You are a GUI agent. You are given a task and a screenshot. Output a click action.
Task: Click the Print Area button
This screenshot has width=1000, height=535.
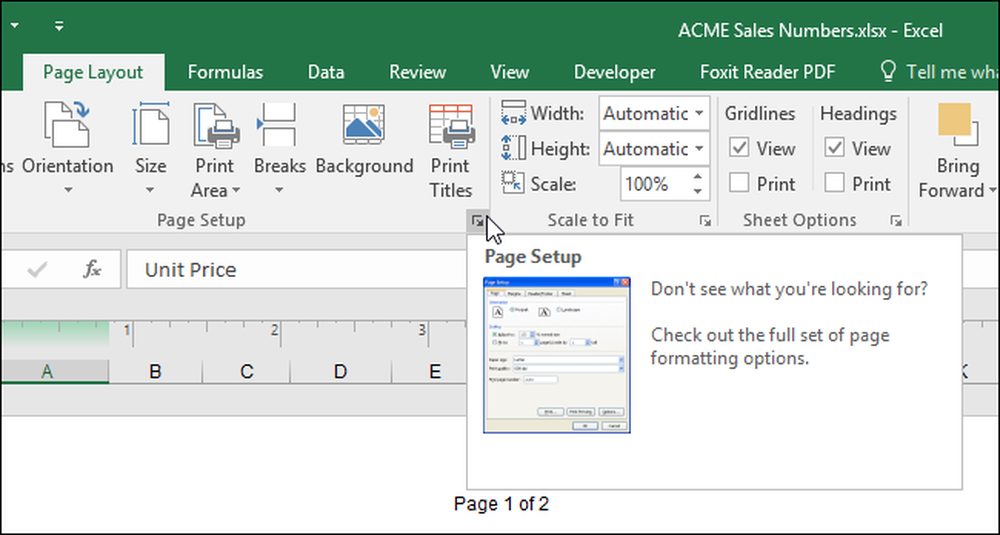tap(216, 149)
